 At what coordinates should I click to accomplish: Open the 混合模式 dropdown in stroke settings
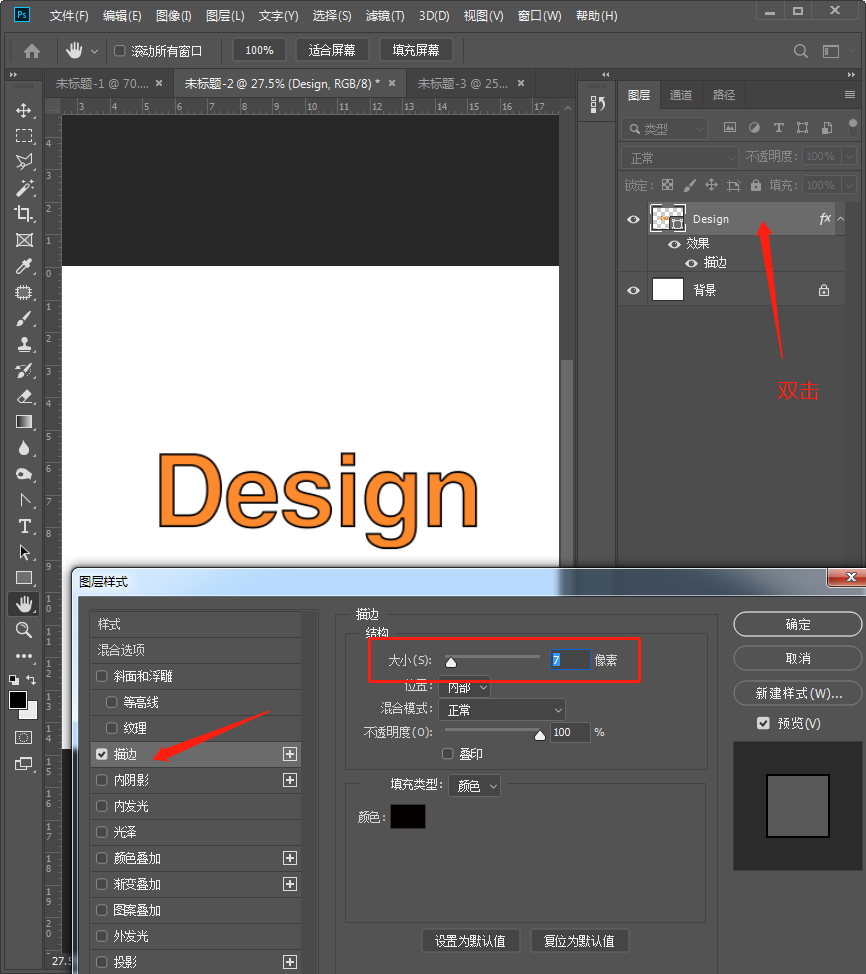tap(502, 710)
